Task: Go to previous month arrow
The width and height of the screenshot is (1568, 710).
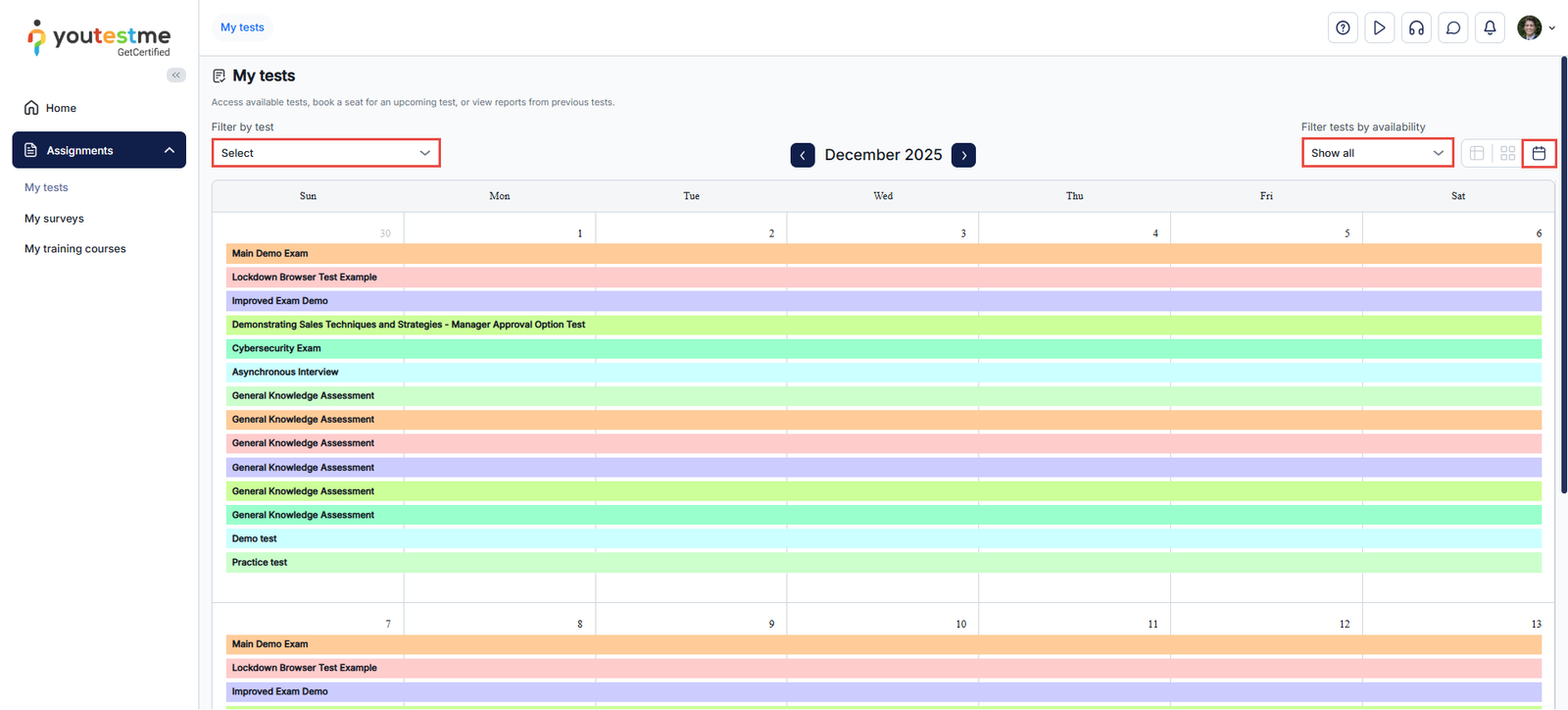Action: point(803,155)
